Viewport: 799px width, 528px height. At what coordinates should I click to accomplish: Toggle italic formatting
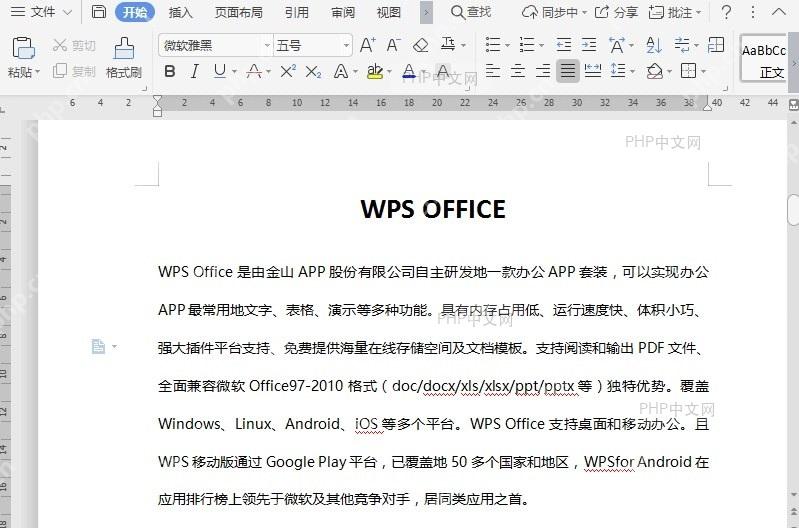coord(195,71)
